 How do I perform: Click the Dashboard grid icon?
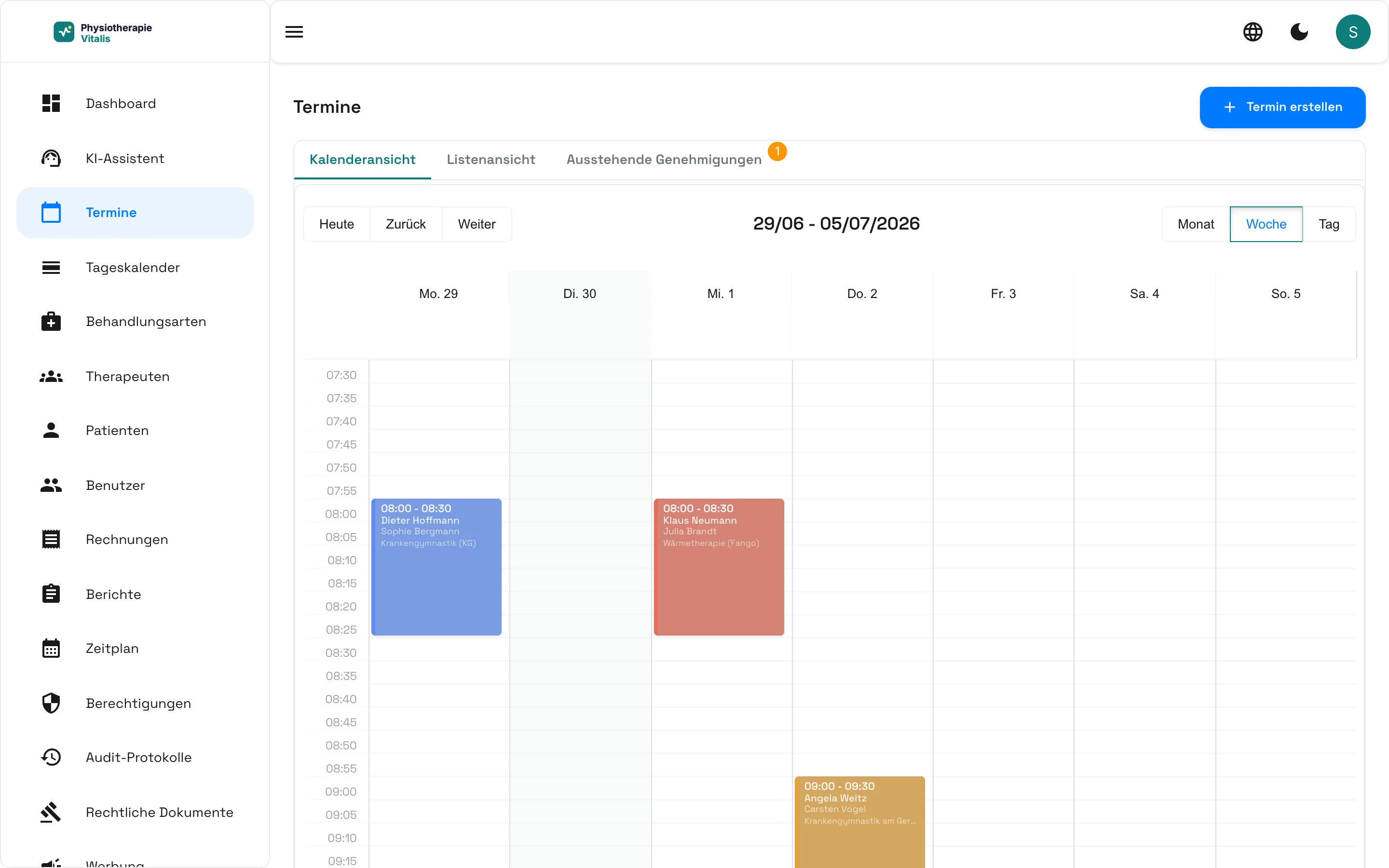[x=51, y=103]
